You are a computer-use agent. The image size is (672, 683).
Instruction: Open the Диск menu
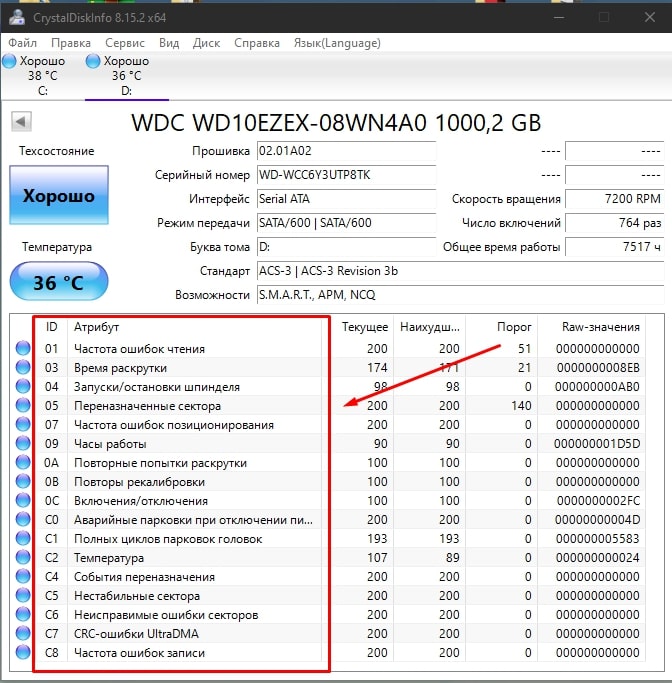pyautogui.click(x=206, y=43)
